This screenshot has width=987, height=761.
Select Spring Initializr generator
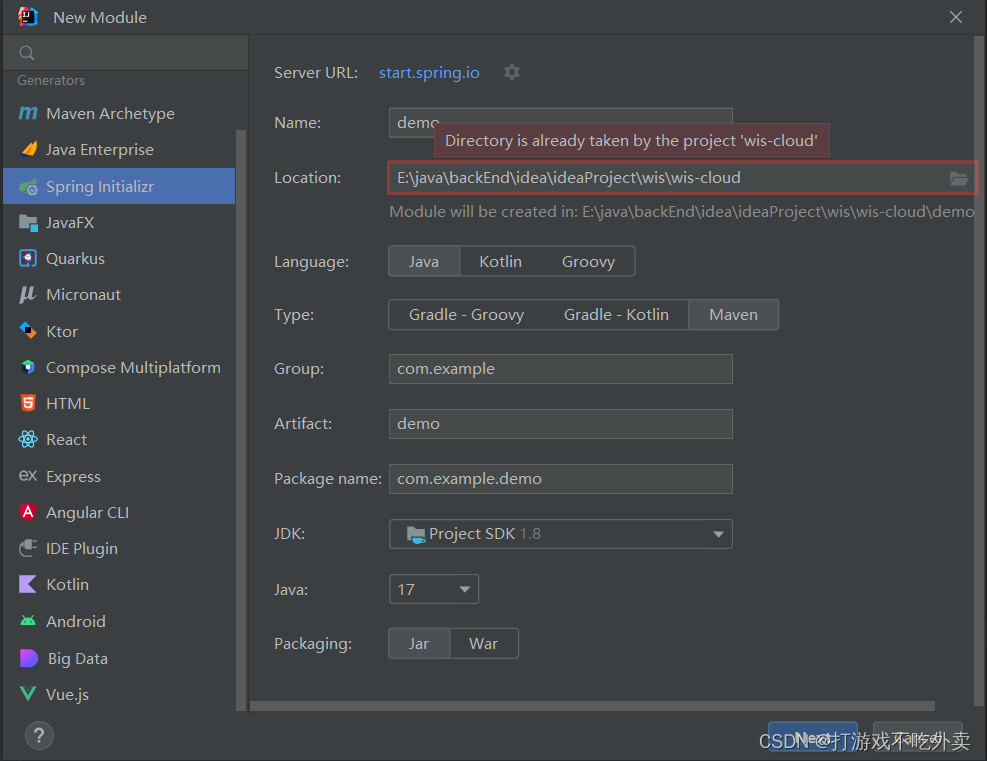(119, 186)
